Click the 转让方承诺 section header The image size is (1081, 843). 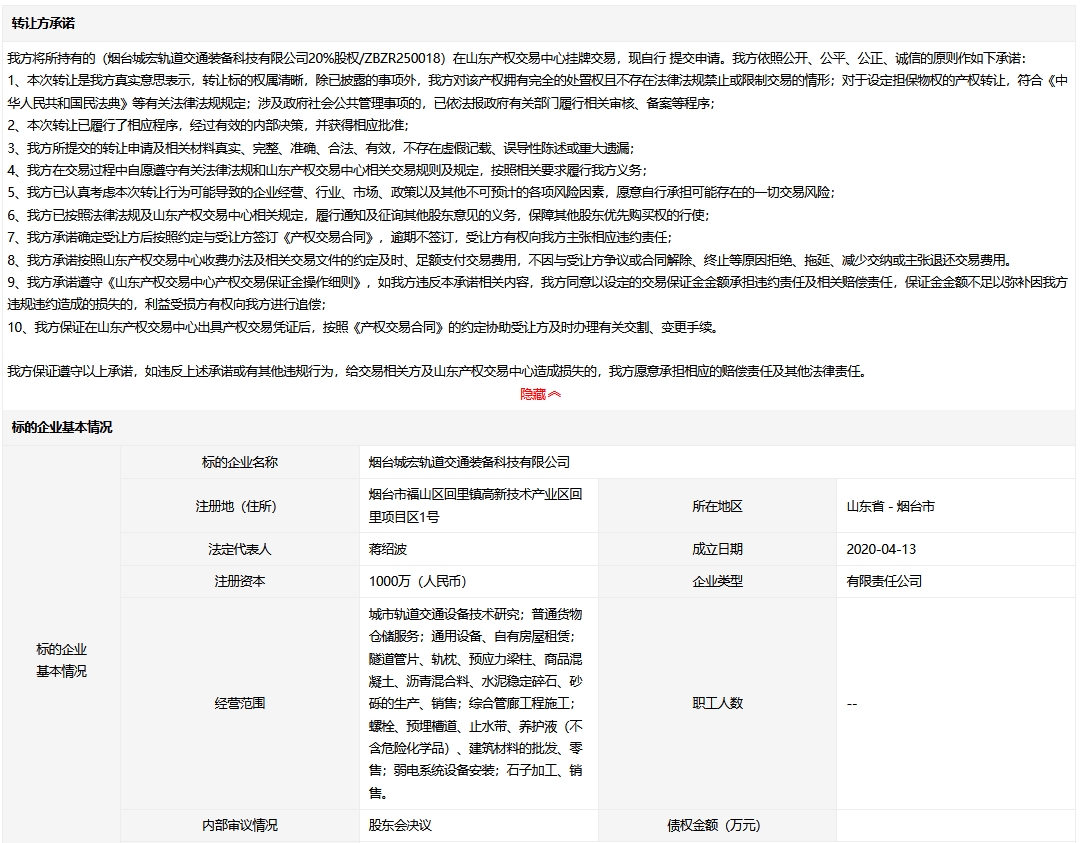(43, 23)
